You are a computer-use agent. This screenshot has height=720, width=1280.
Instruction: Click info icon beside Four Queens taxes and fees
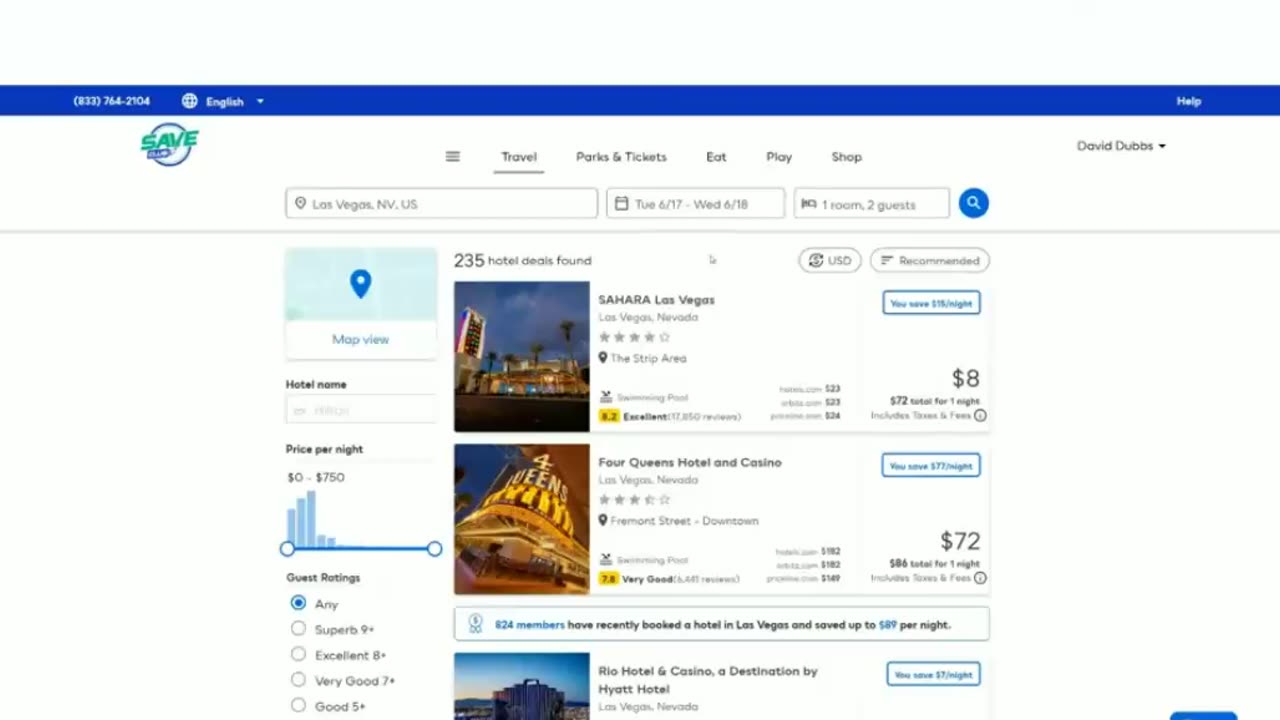[980, 578]
